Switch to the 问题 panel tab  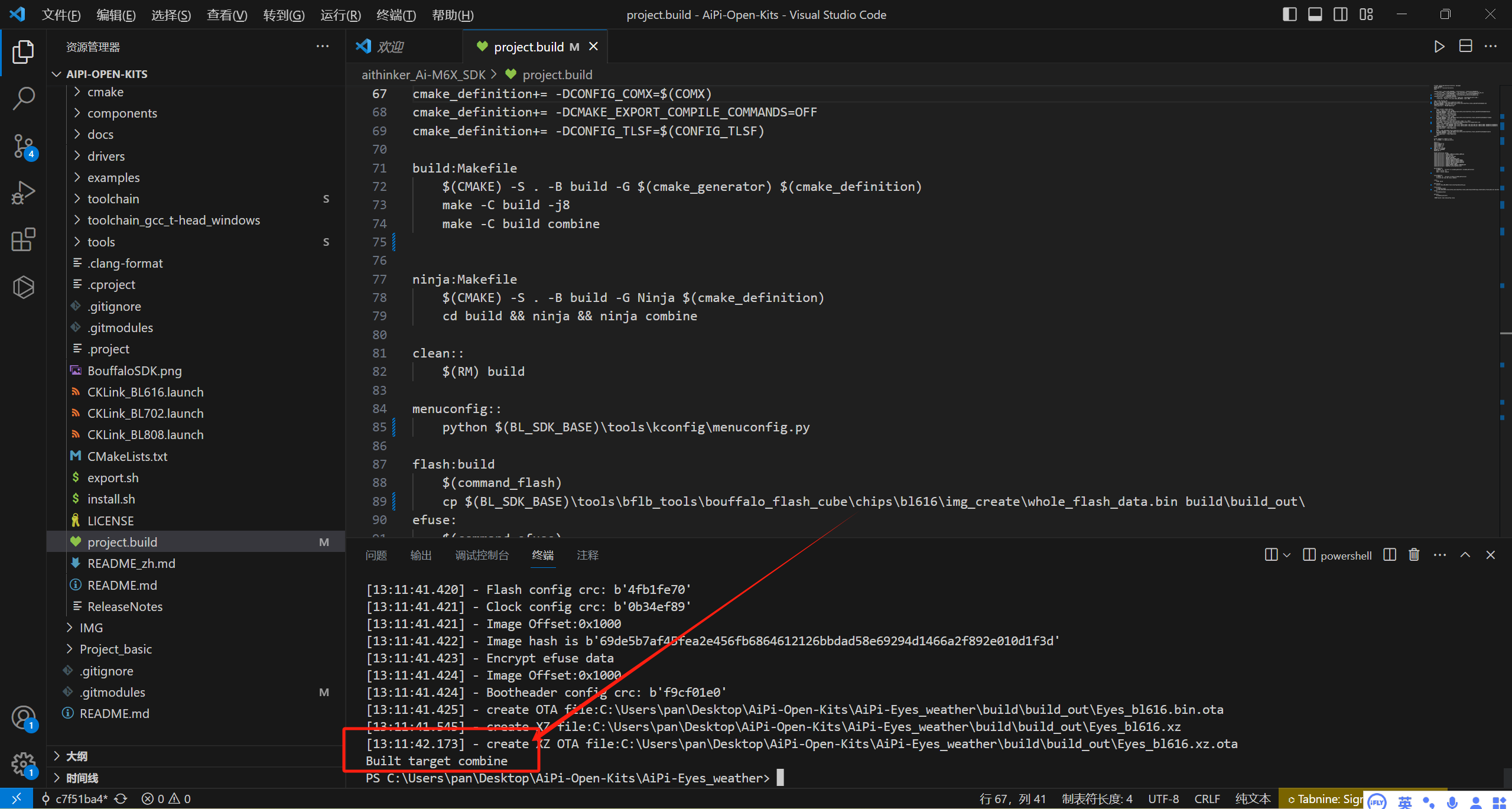click(x=376, y=555)
